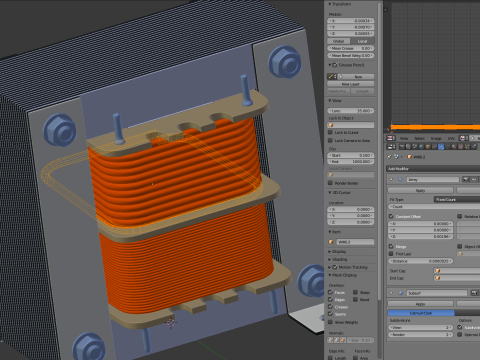This screenshot has height=360, width=480.
Task: Enable the First Last checkbox
Action: tap(391, 254)
